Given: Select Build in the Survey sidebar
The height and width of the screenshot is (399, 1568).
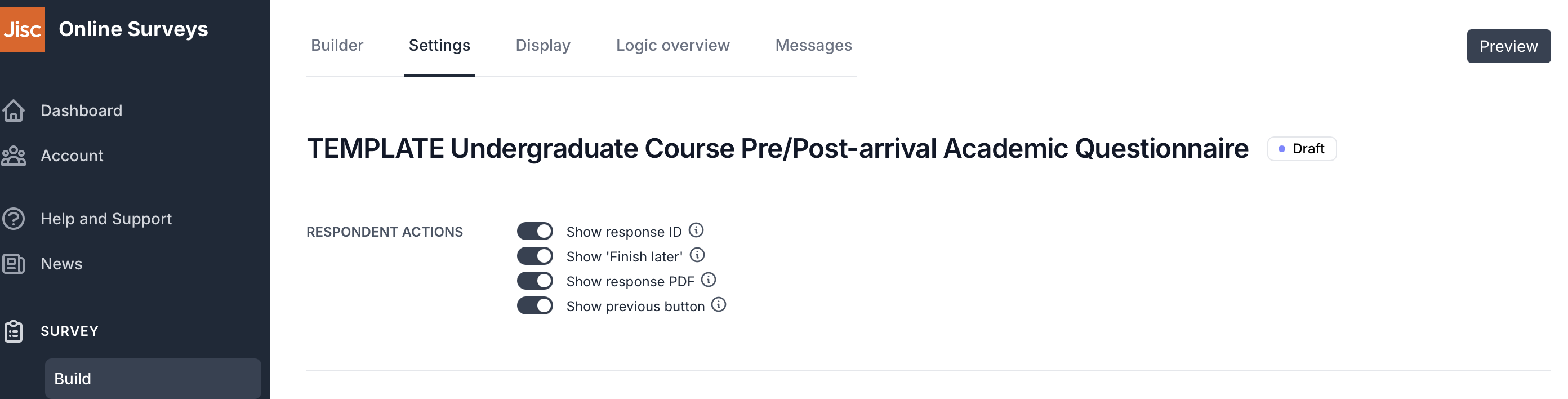Looking at the screenshot, I should [153, 378].
